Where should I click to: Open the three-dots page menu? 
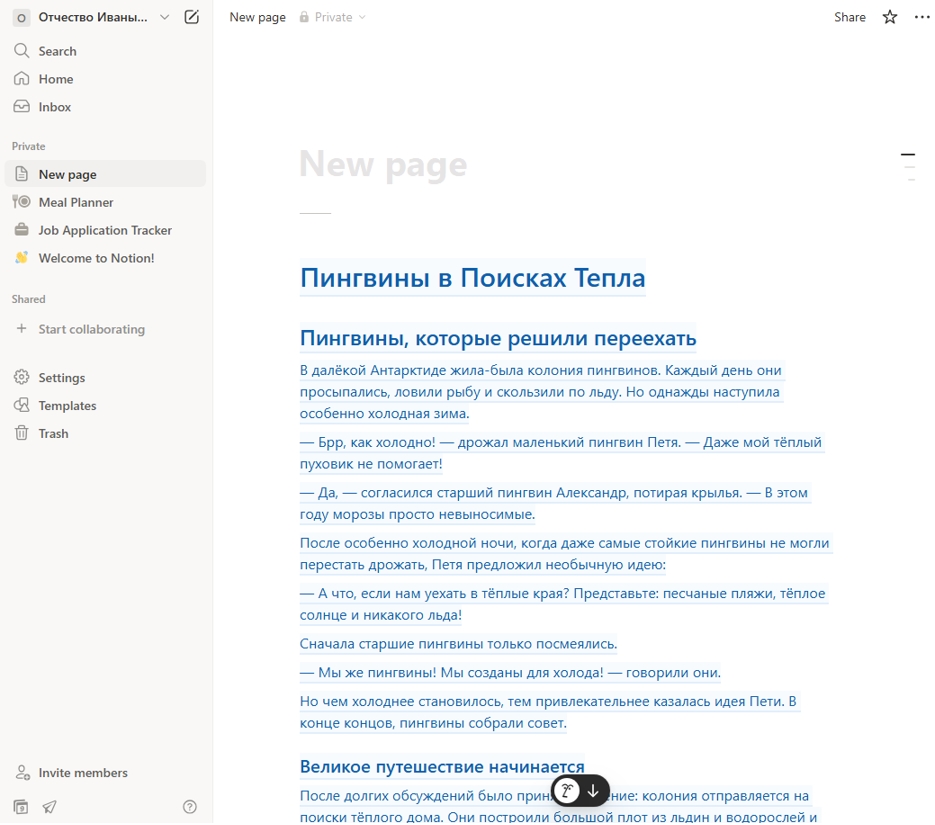coord(922,17)
